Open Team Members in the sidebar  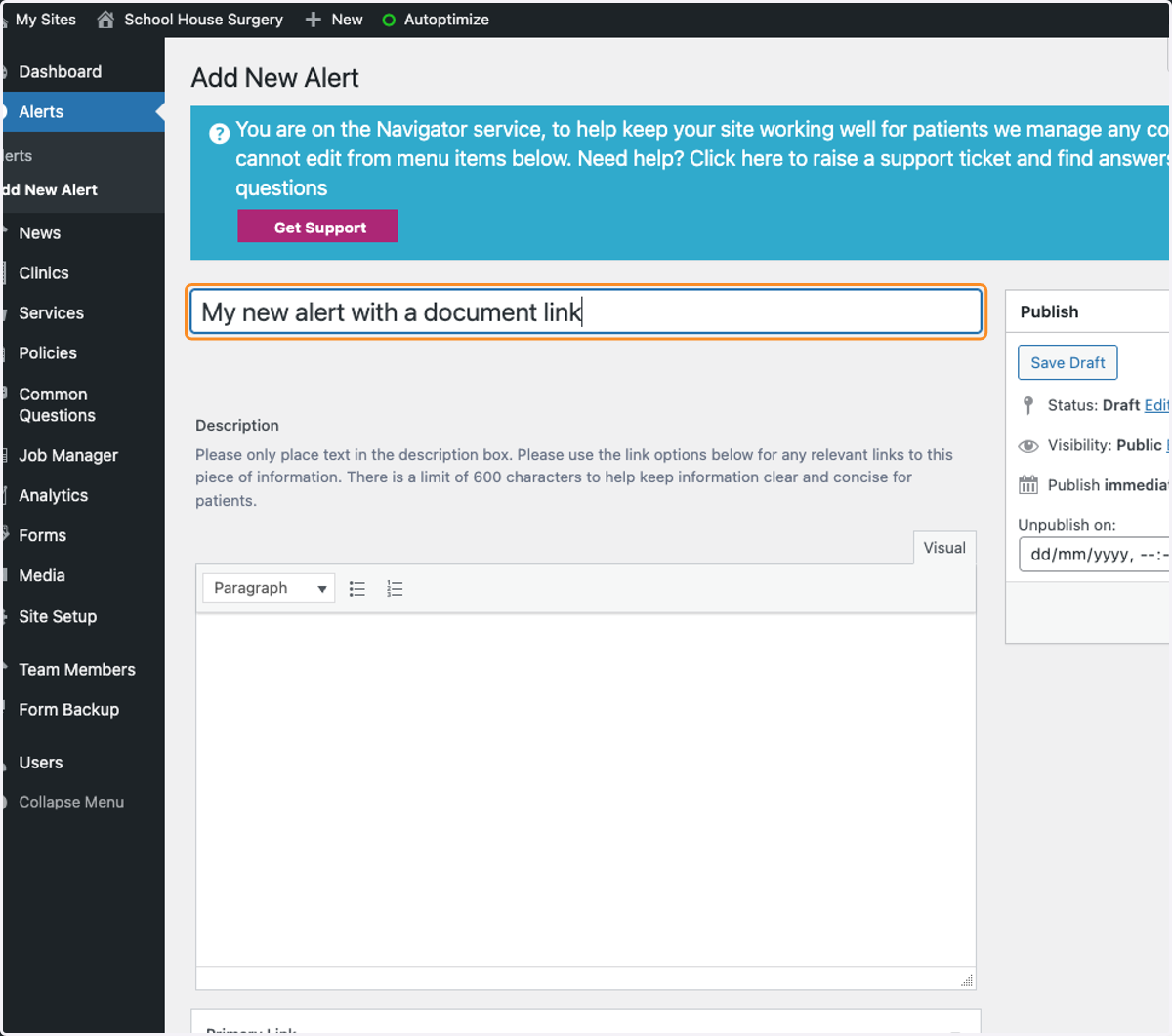[77, 670]
